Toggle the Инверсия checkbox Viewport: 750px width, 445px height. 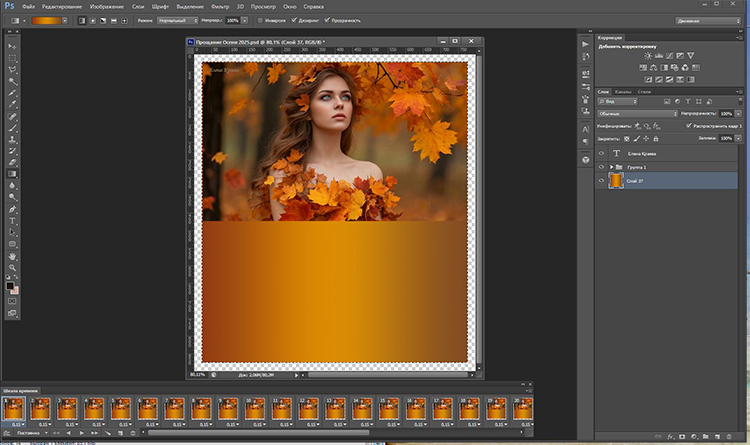click(258, 20)
